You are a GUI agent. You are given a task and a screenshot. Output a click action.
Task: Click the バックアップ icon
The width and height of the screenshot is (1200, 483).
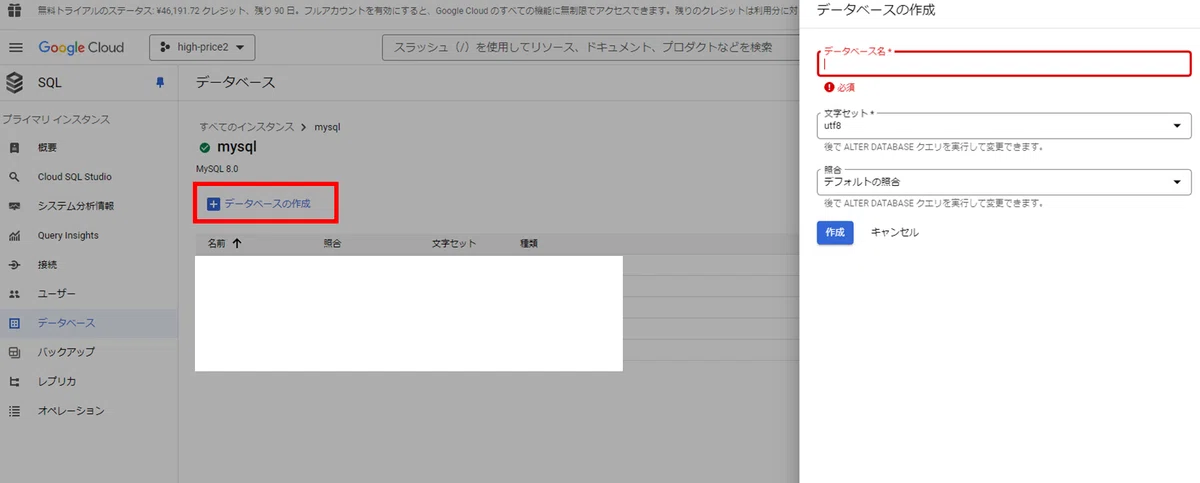[14, 352]
